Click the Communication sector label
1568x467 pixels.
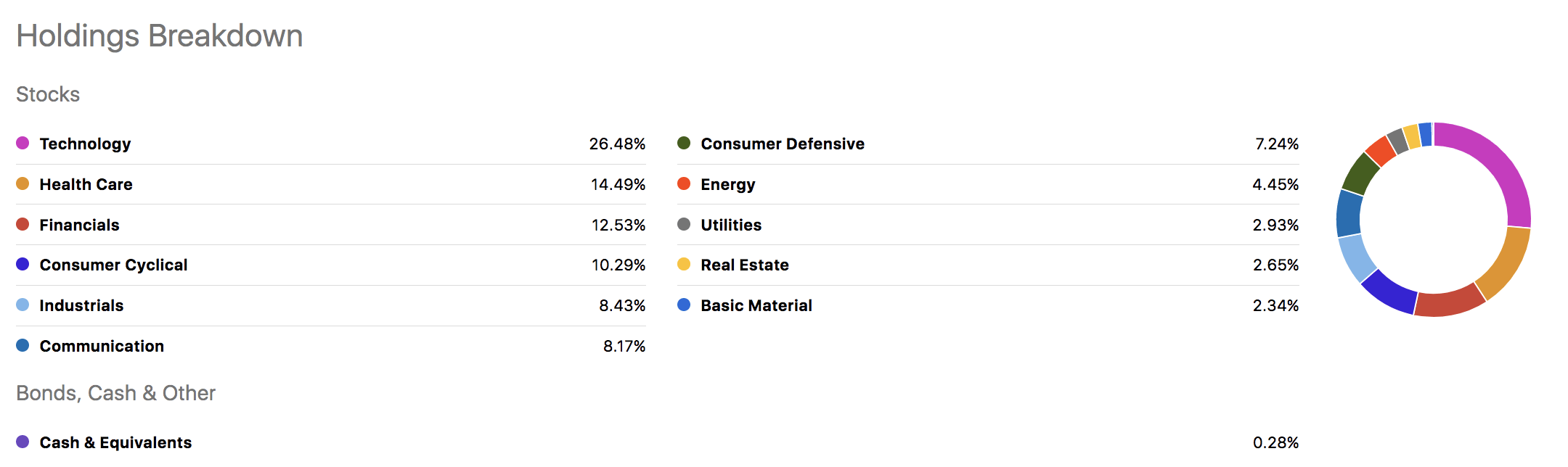tap(102, 346)
